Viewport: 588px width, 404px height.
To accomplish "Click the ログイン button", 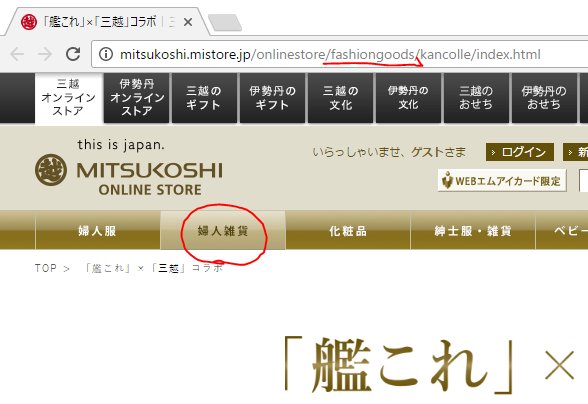I will 520,152.
